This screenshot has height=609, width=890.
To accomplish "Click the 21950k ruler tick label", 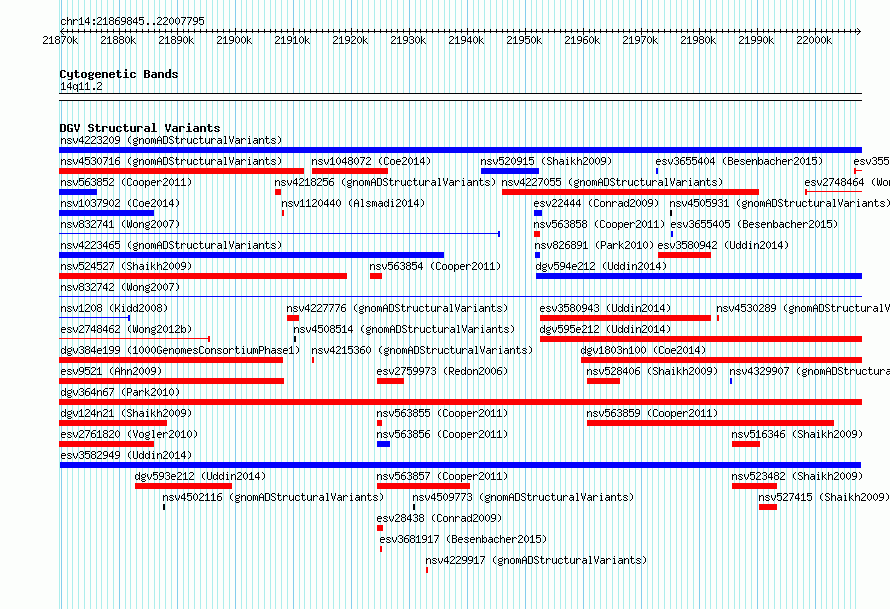I will 524,40.
